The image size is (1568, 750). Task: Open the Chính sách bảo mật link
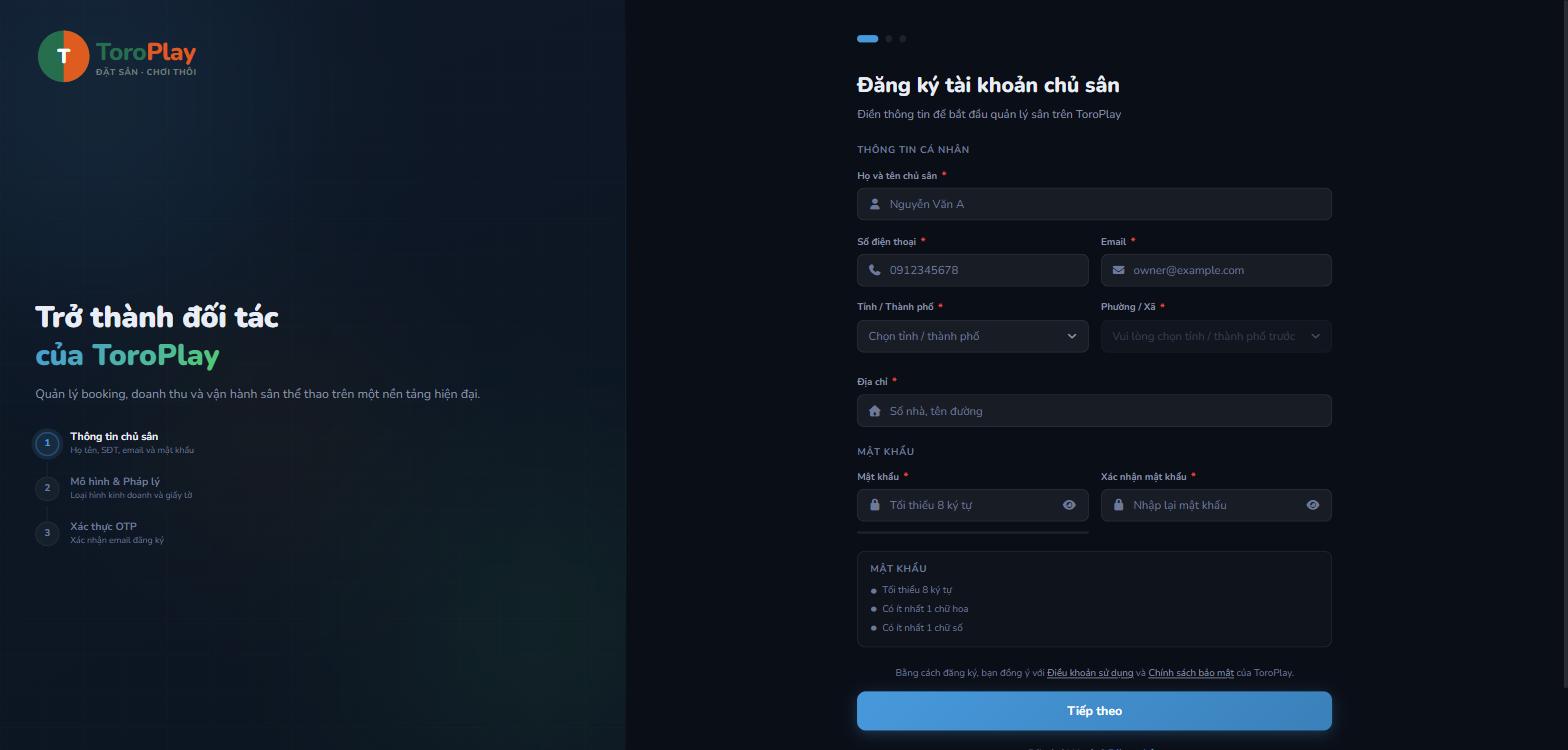tap(1191, 673)
